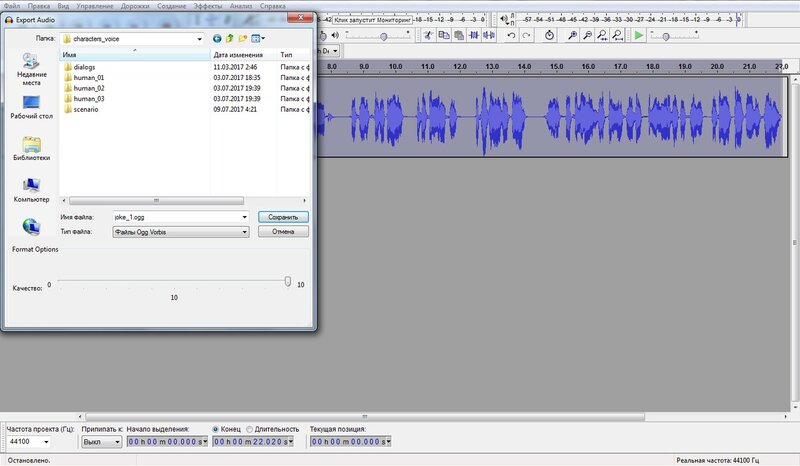
Task: Select the Конец radio button
Action: pos(214,429)
